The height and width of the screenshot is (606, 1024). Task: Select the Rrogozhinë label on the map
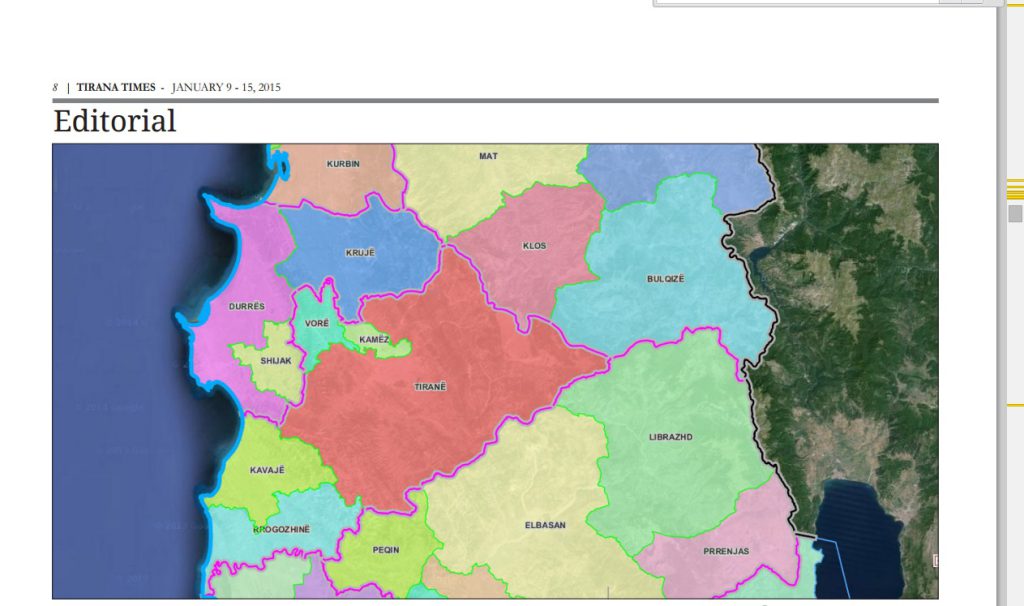point(281,529)
